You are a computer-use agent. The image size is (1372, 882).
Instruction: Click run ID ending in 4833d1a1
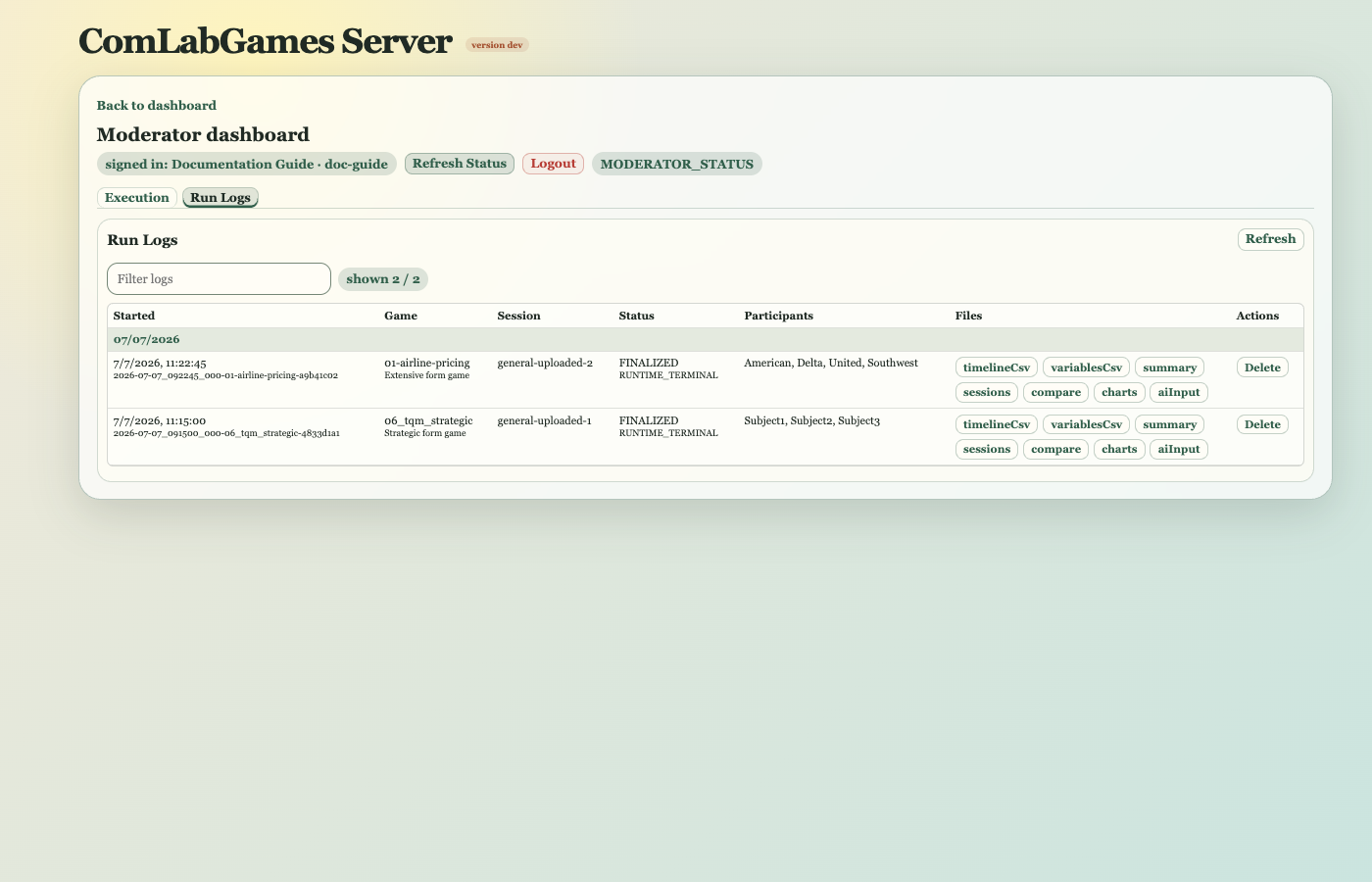pyautogui.click(x=226, y=433)
